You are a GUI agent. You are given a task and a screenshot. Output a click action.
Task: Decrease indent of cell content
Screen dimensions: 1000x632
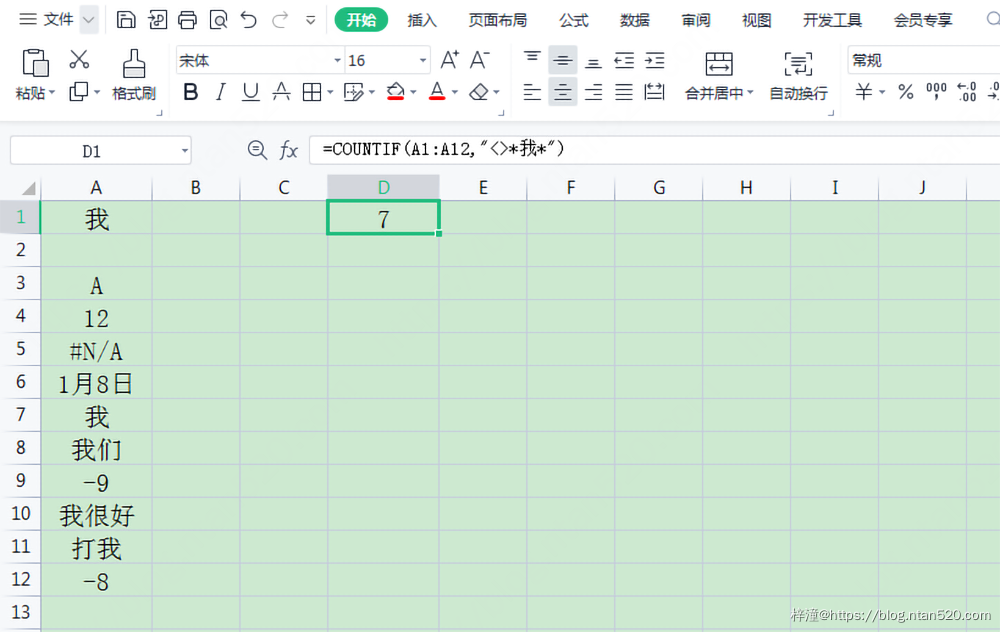624,61
